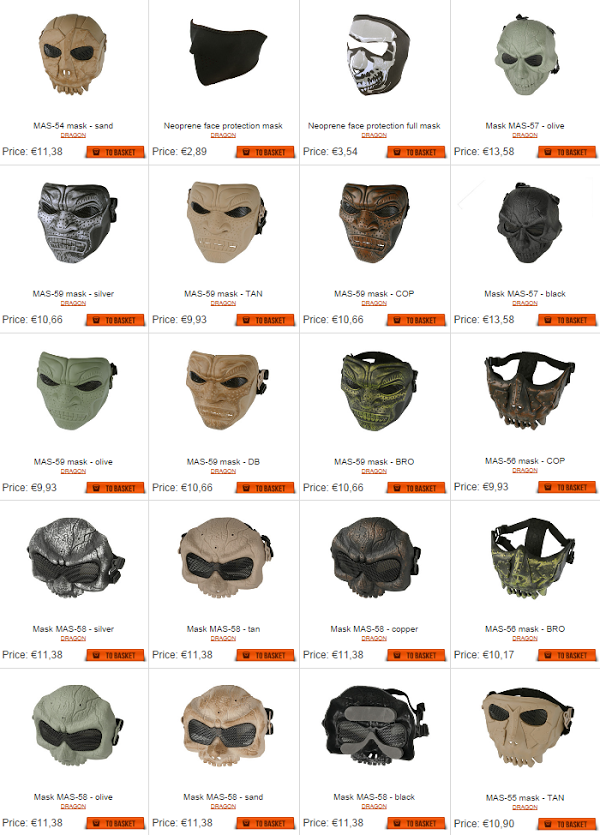The height and width of the screenshot is (835, 600).
Task: Follow Dragon brand link under MAS-56 BRO
Action: click(525, 638)
